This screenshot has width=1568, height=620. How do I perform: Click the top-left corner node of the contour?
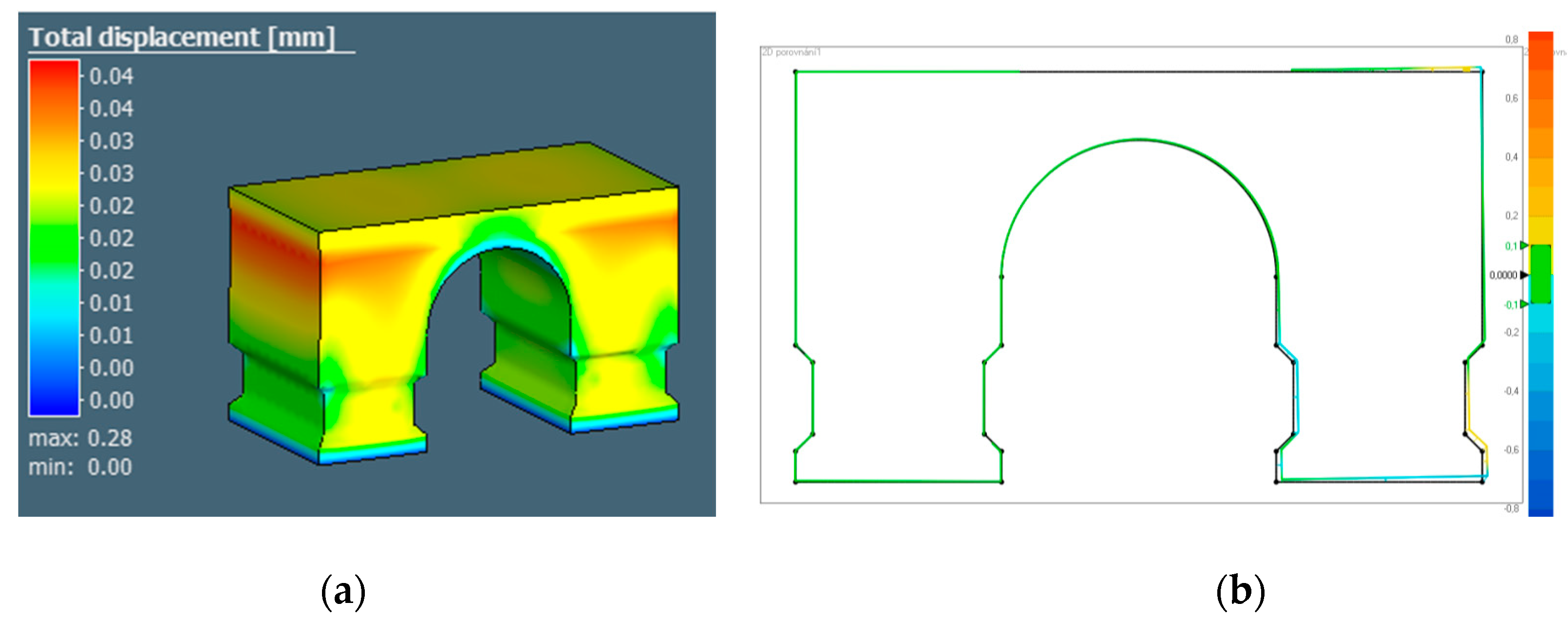pos(795,72)
